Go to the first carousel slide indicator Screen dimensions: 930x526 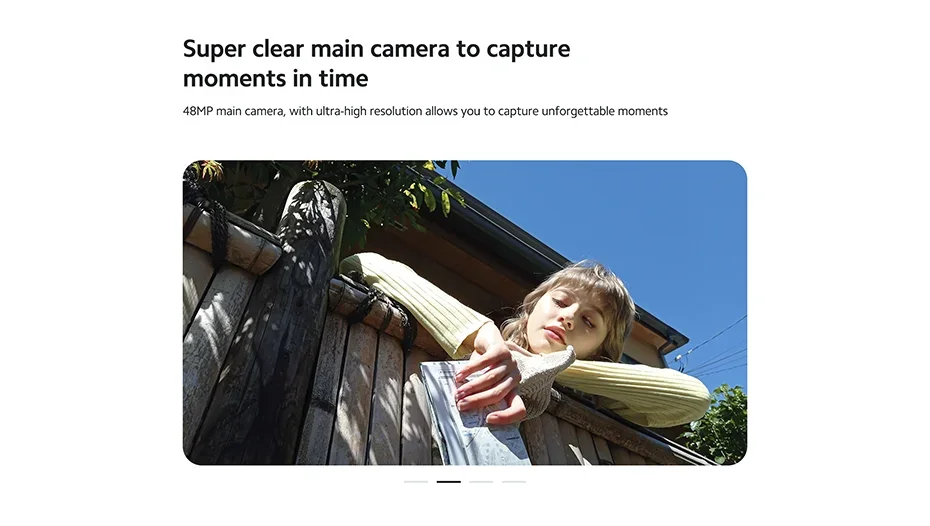416,482
